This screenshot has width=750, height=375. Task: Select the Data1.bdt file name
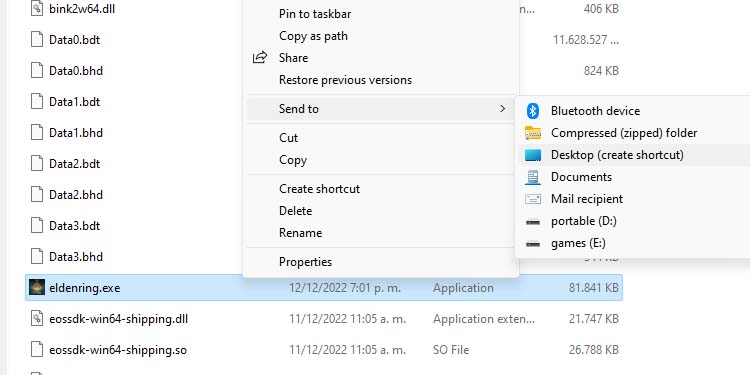point(74,102)
